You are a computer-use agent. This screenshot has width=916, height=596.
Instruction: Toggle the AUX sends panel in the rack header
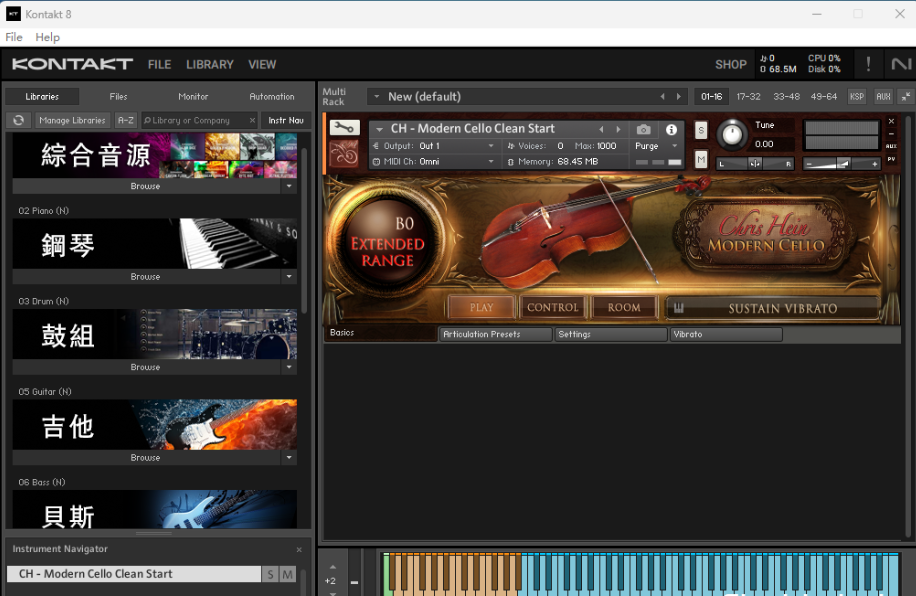[883, 96]
